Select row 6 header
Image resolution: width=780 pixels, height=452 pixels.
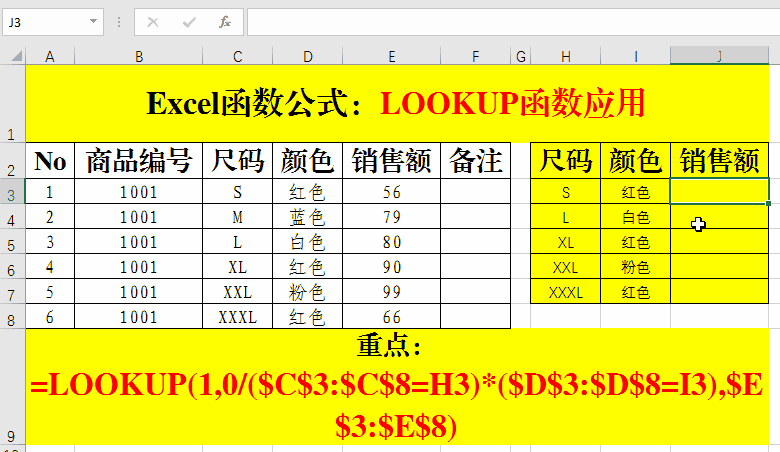[12, 266]
